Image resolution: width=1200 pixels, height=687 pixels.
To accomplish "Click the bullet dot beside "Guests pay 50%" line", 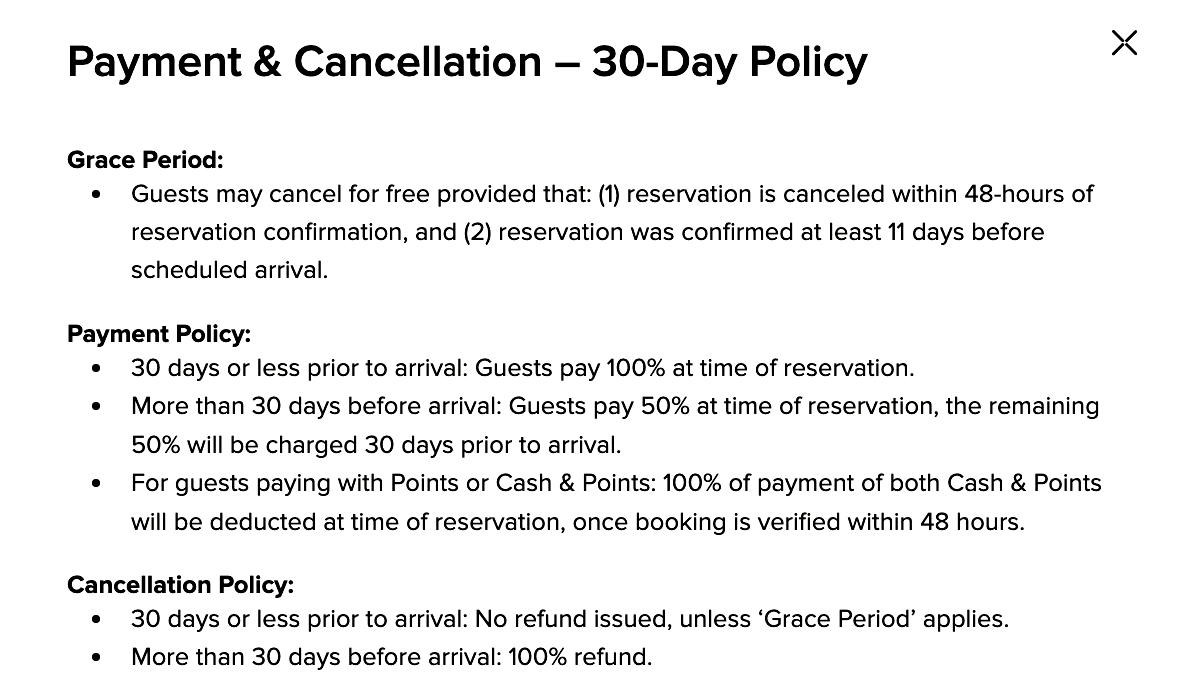I will coord(96,407).
